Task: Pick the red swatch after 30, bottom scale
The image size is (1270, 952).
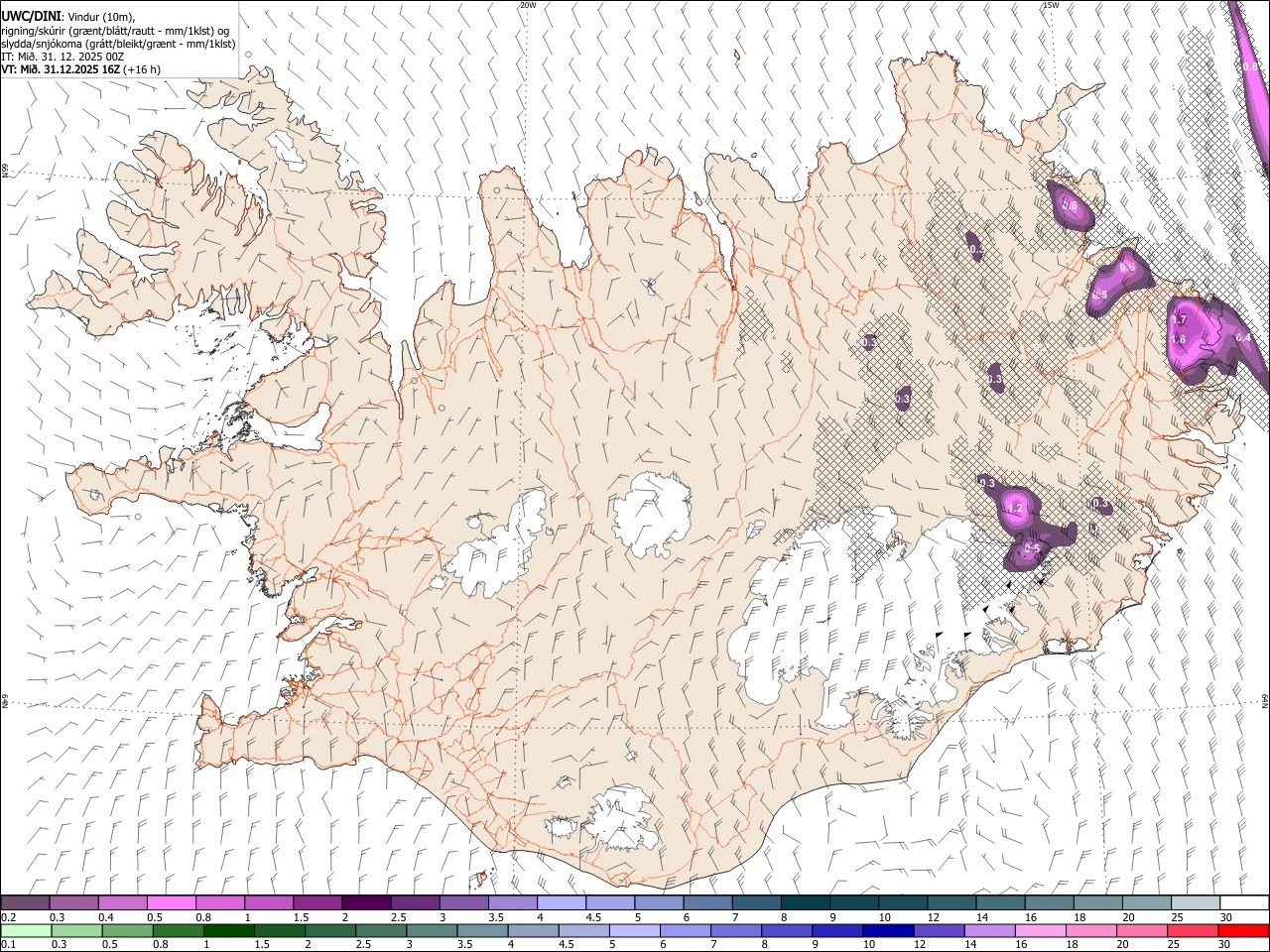Action: [1243, 931]
